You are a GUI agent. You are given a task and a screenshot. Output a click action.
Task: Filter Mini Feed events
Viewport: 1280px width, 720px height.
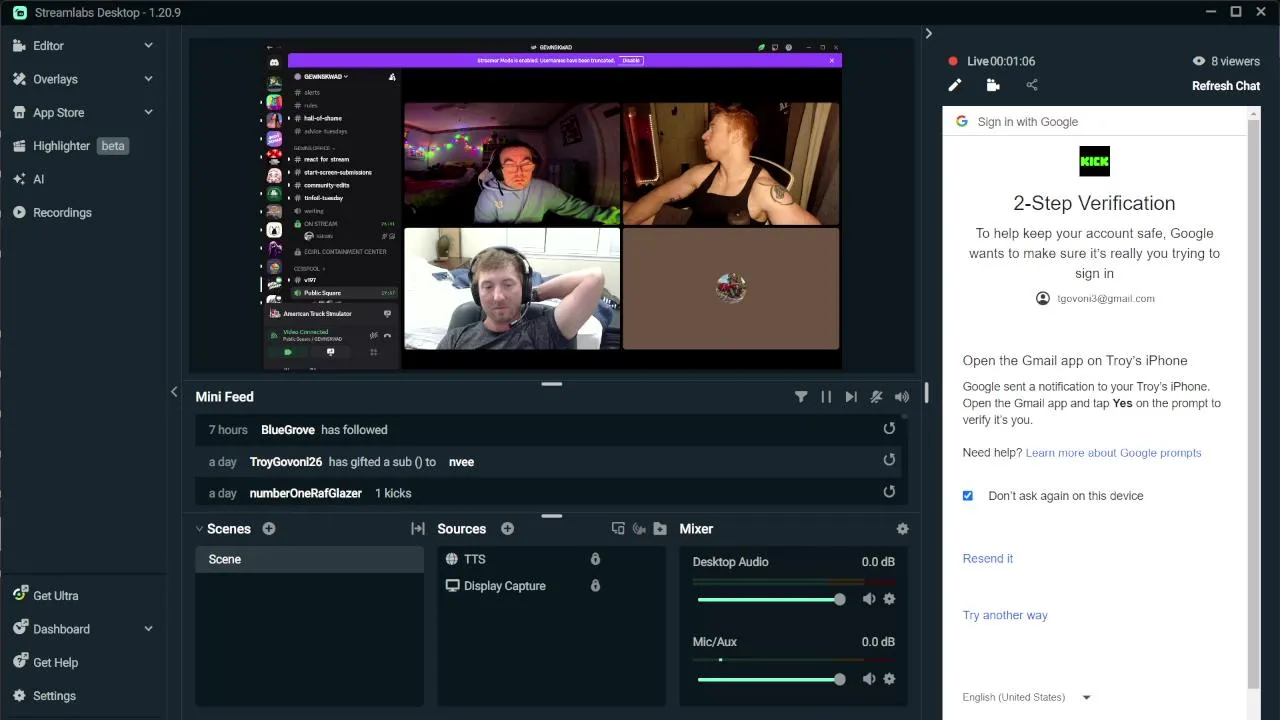click(x=801, y=397)
